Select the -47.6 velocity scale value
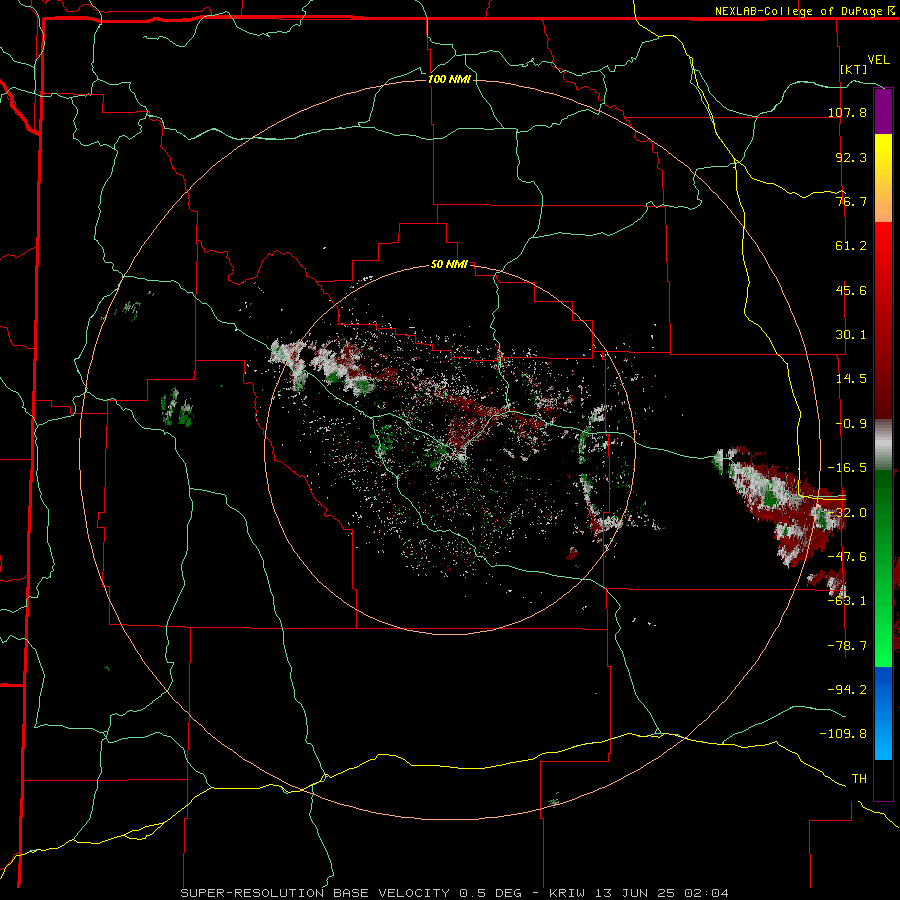Viewport: 900px width, 900px height. point(847,557)
